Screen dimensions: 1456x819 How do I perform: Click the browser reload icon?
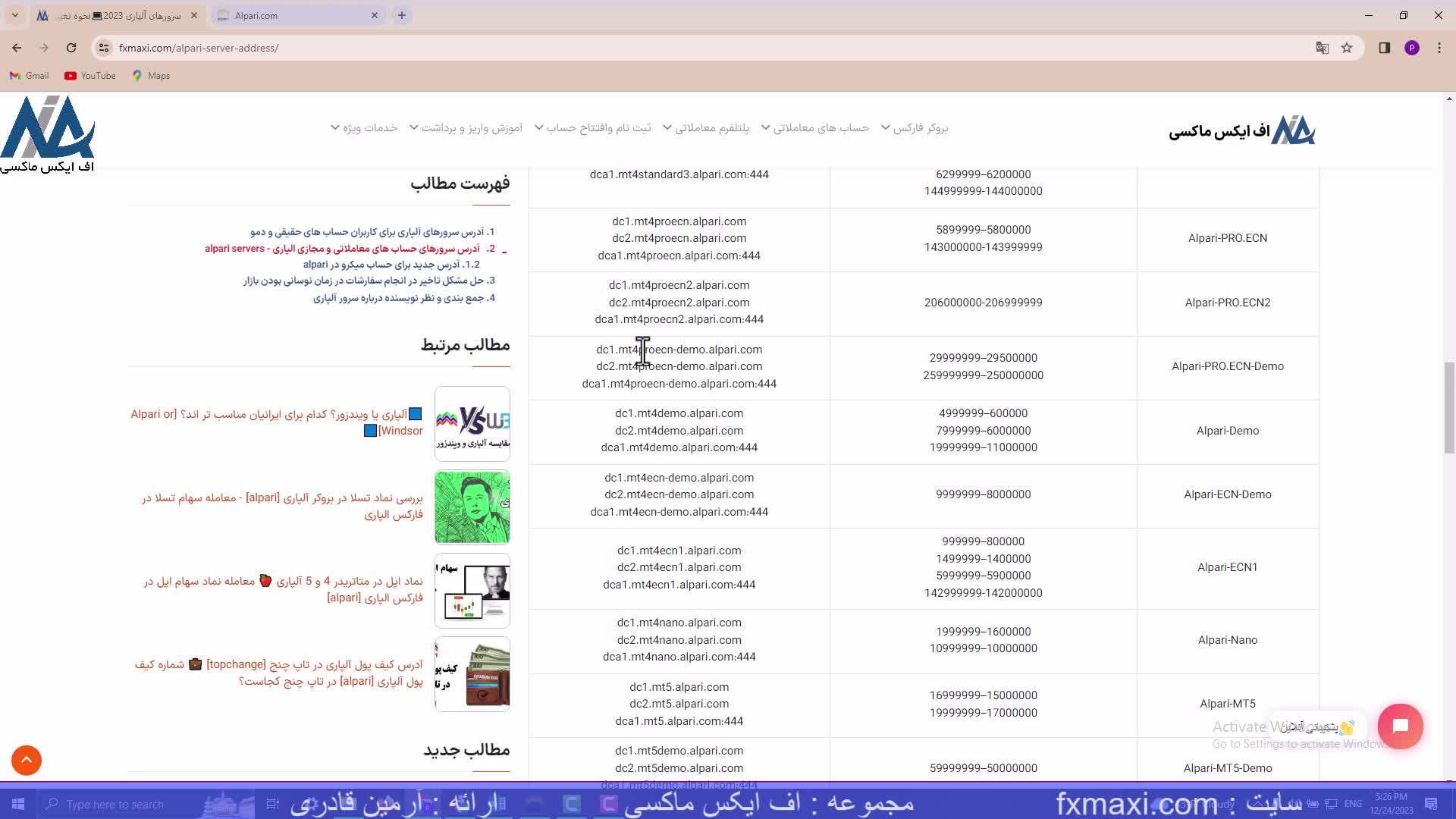click(71, 48)
